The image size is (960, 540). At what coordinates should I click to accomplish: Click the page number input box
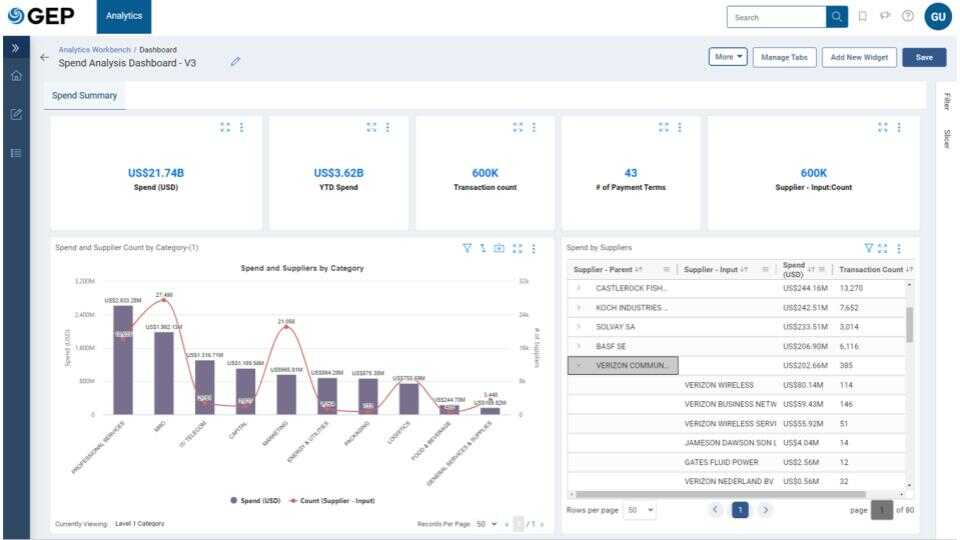(882, 510)
